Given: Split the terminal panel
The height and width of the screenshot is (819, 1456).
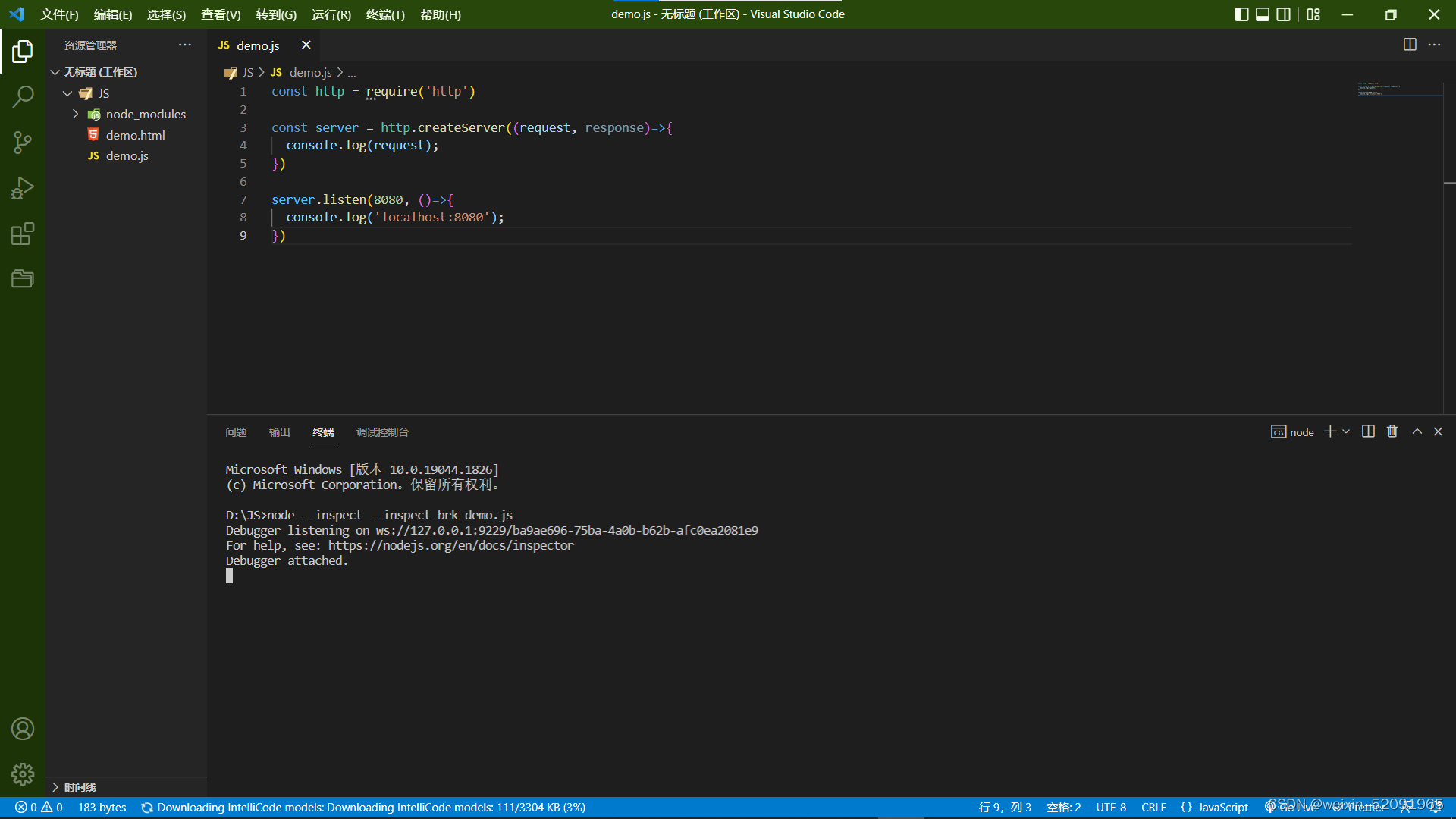Looking at the screenshot, I should (x=1368, y=431).
